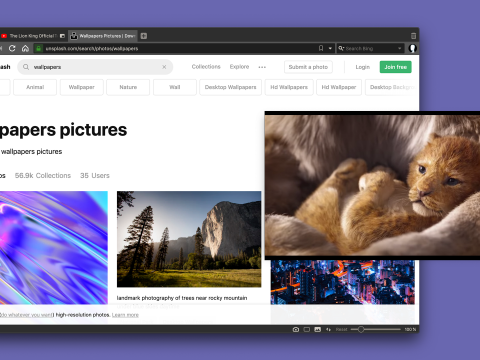Click the Unsplash search box containing wallpapers
The width and height of the screenshot is (480, 360).
pos(95,67)
